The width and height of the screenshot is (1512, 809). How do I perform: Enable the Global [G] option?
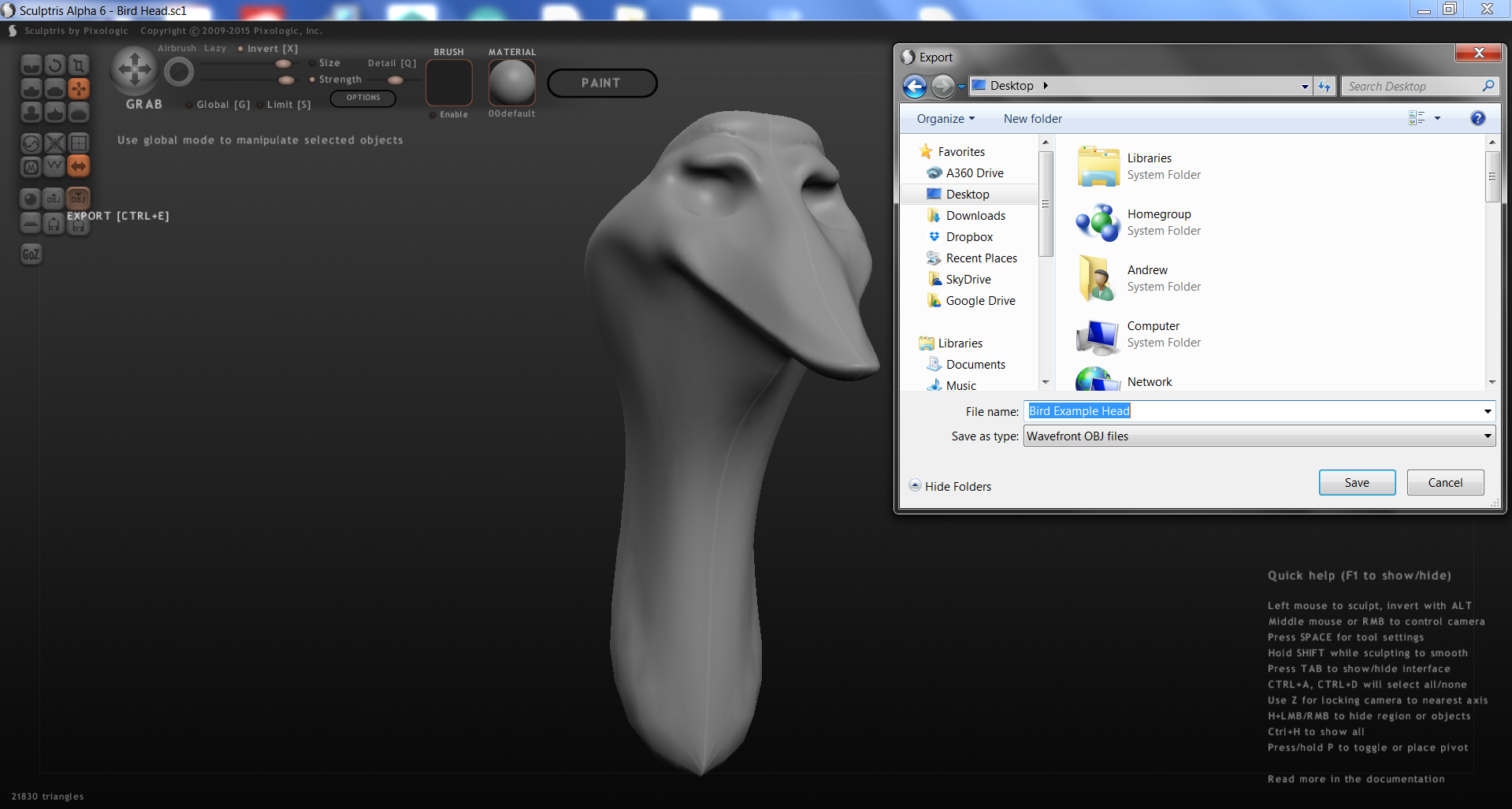tap(218, 105)
